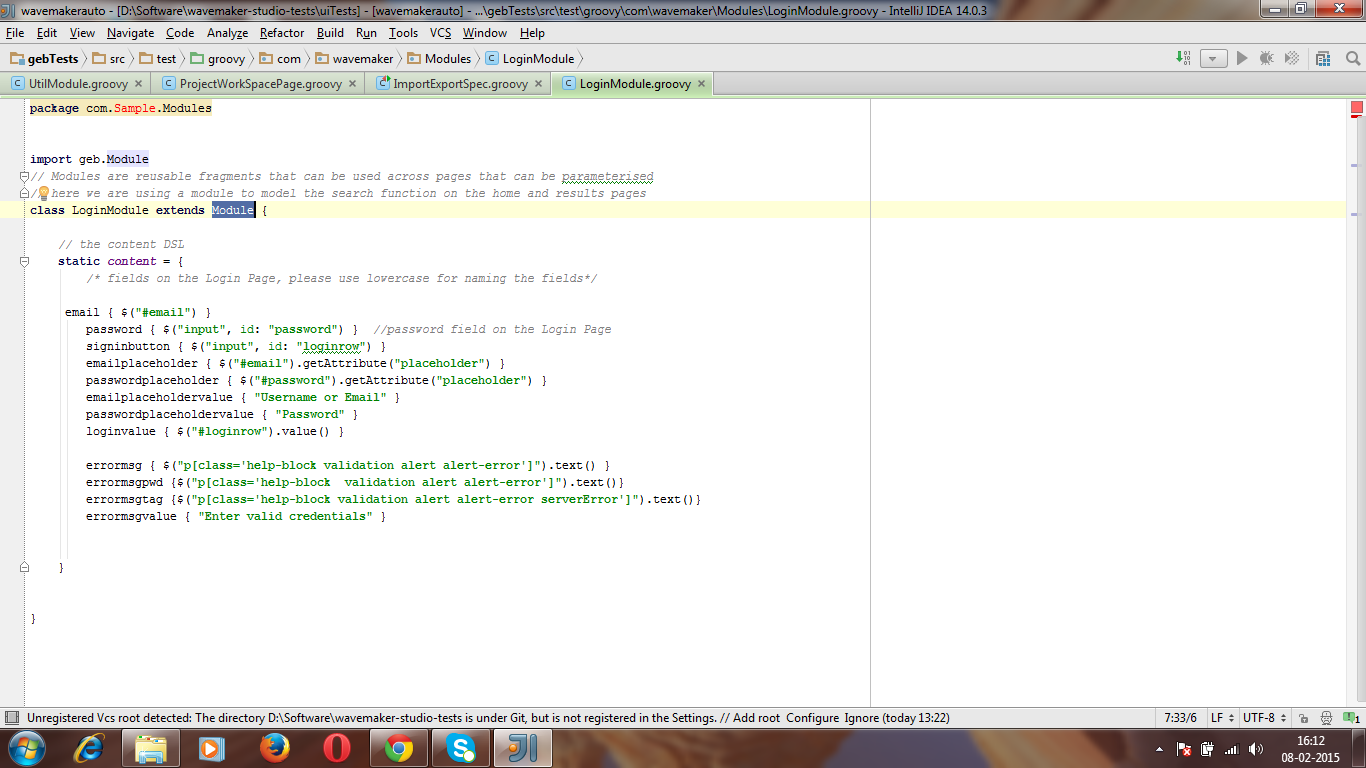Click the red error indicator square

[1357, 107]
